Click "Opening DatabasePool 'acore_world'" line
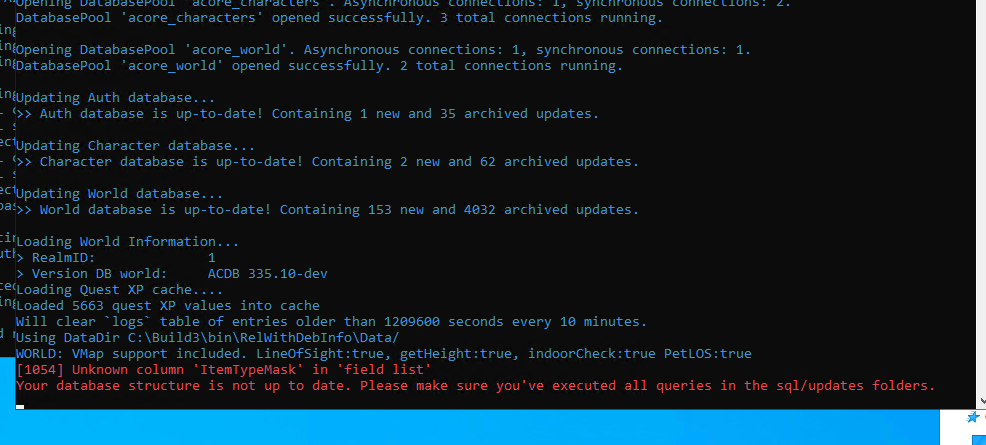986x445 pixels. [x=384, y=50]
